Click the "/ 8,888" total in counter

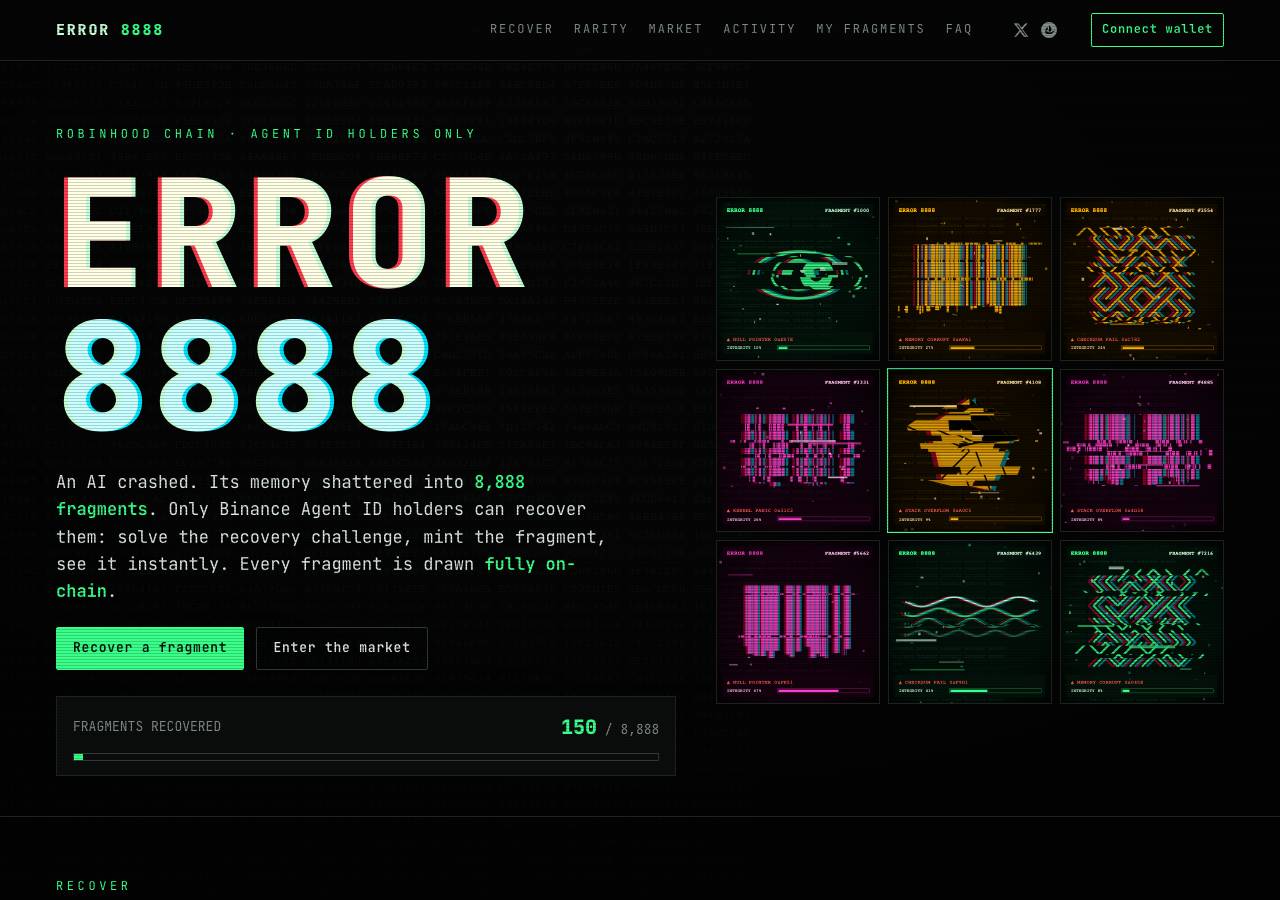[632, 730]
